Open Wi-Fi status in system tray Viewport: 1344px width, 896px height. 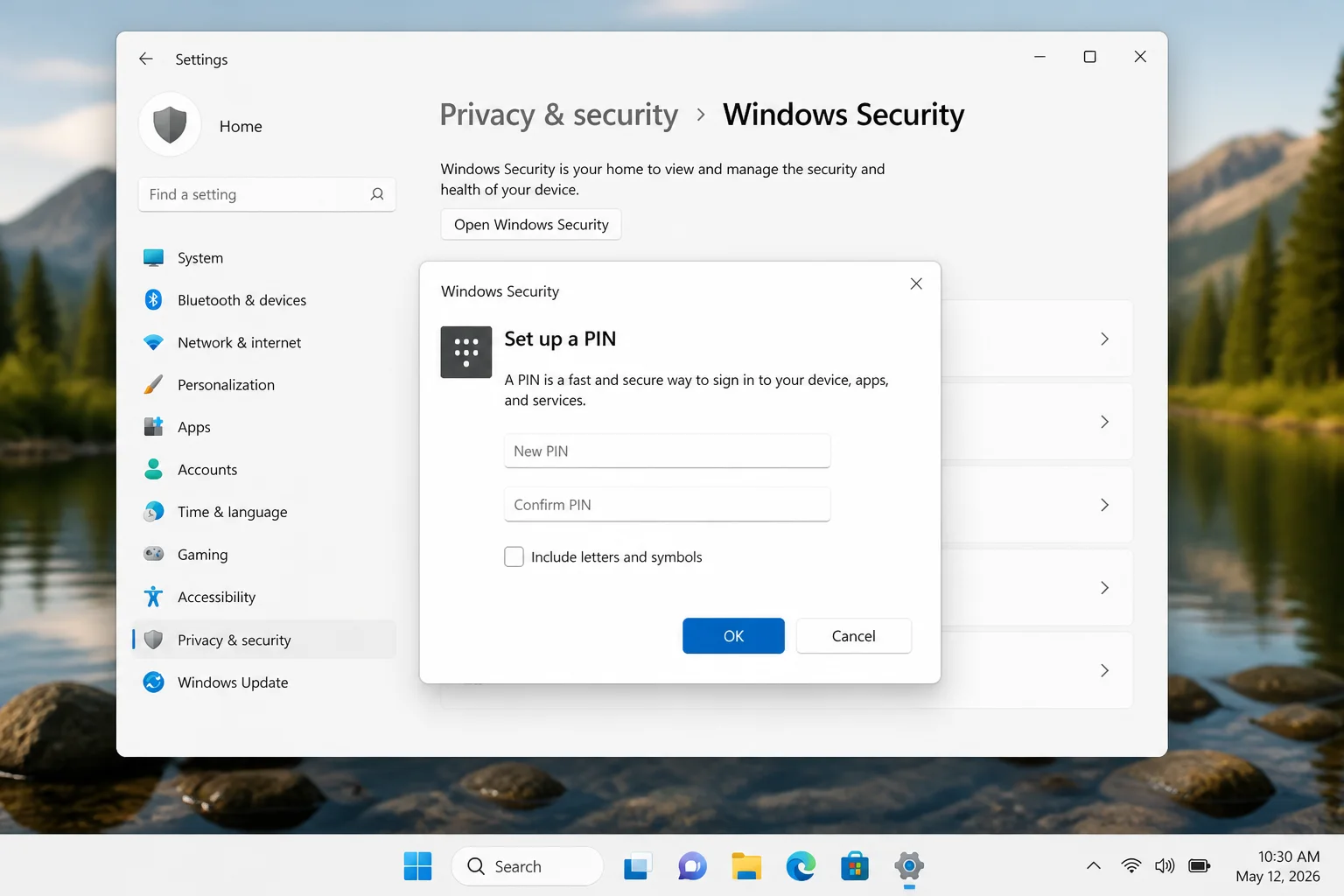(x=1131, y=866)
